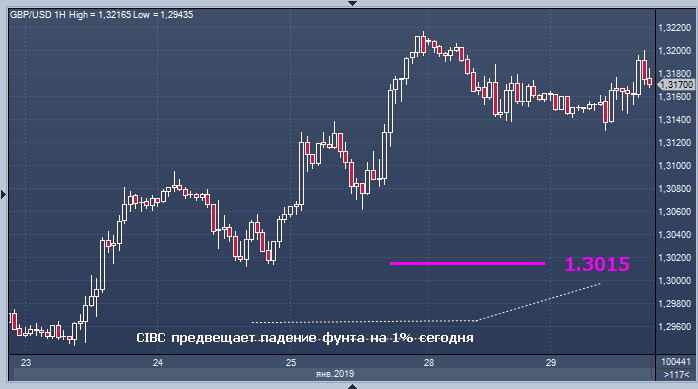Click the GBP/USD 1H chart title
The image size is (698, 389).
click(x=37, y=15)
